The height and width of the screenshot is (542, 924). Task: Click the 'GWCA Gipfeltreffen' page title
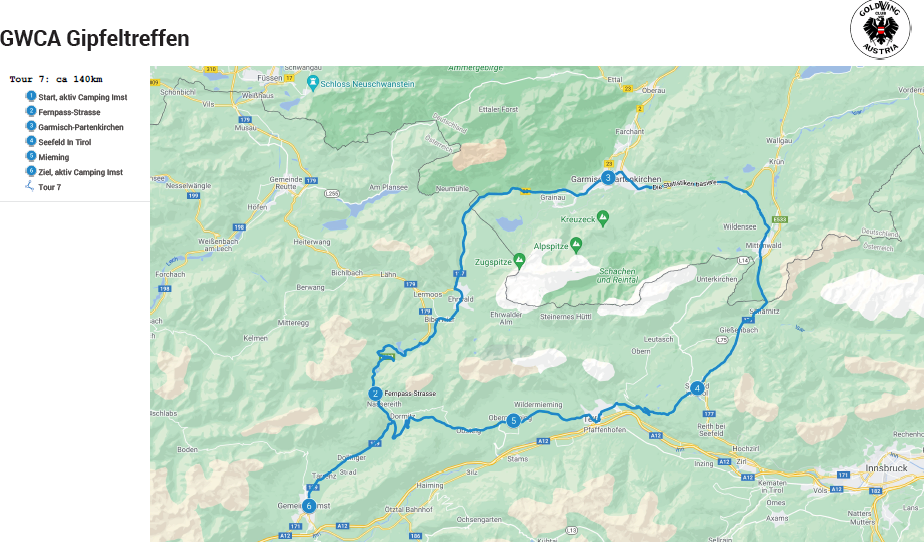click(95, 38)
